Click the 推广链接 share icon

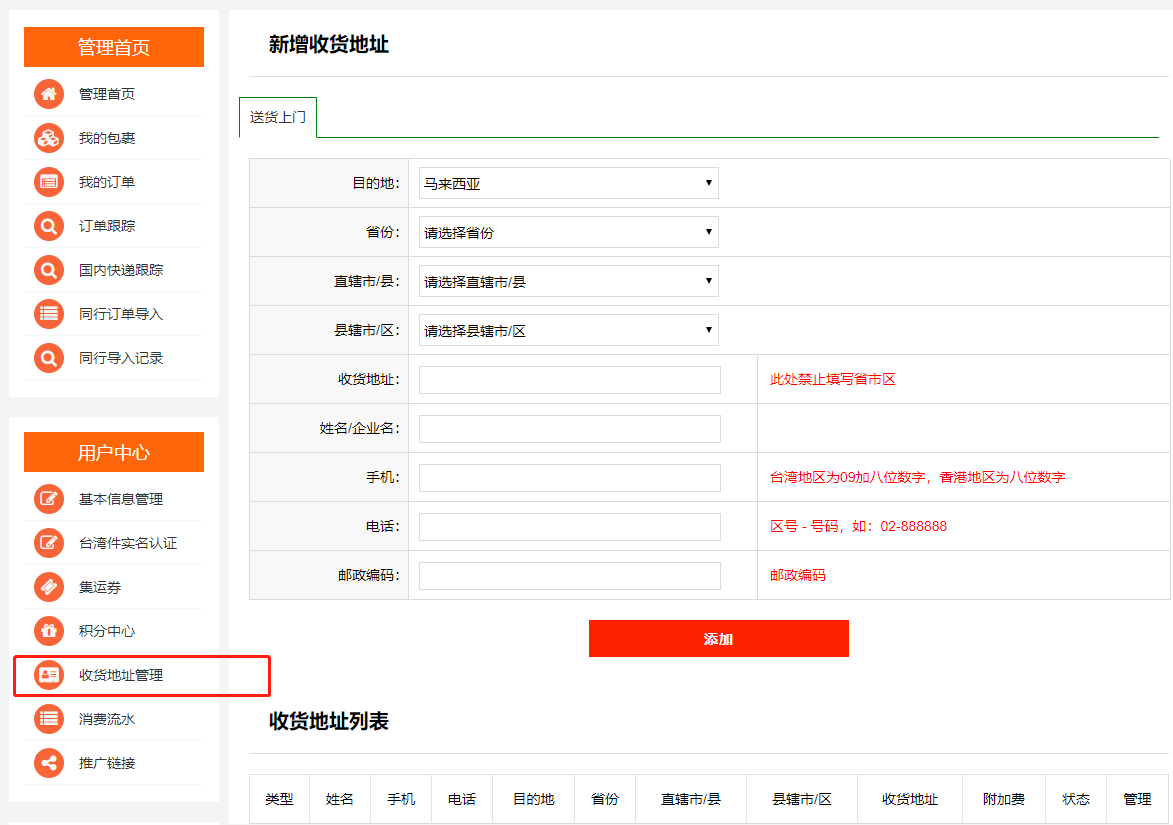(x=48, y=763)
